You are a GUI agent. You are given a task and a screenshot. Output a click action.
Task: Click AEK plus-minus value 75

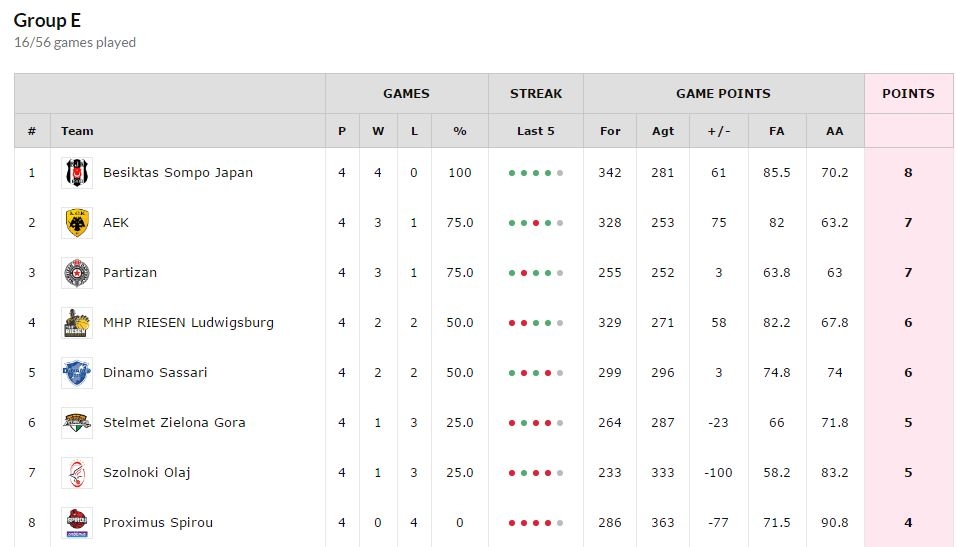click(x=719, y=223)
